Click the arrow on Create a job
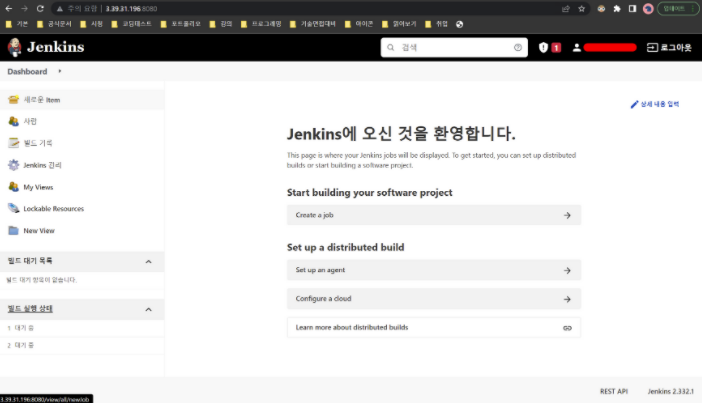Screen dimensions: 702x403 [x=567, y=215]
